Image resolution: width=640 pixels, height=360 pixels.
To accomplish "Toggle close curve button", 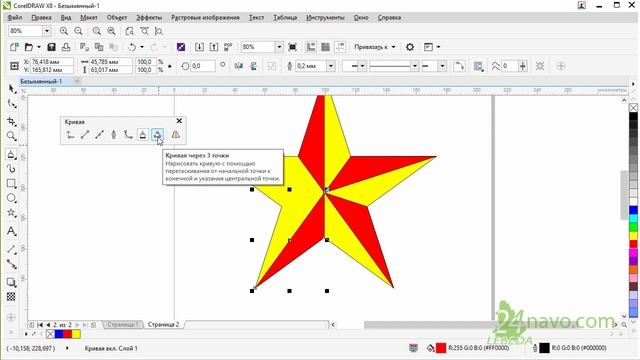I will coord(459,66).
